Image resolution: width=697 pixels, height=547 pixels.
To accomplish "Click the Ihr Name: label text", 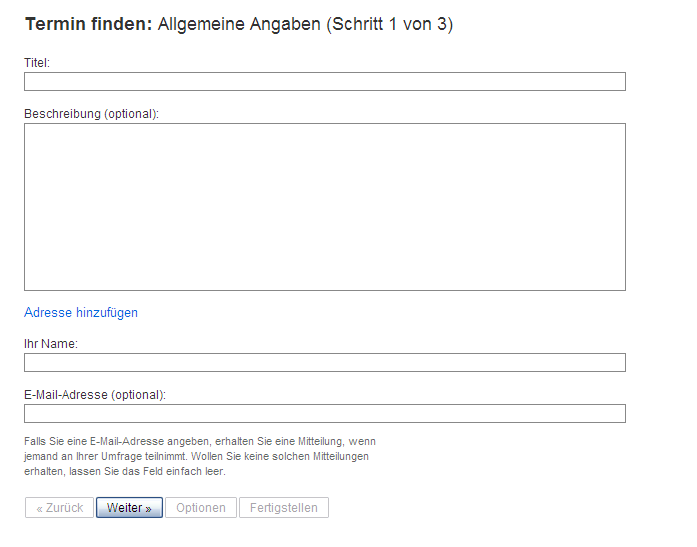I will 51,344.
